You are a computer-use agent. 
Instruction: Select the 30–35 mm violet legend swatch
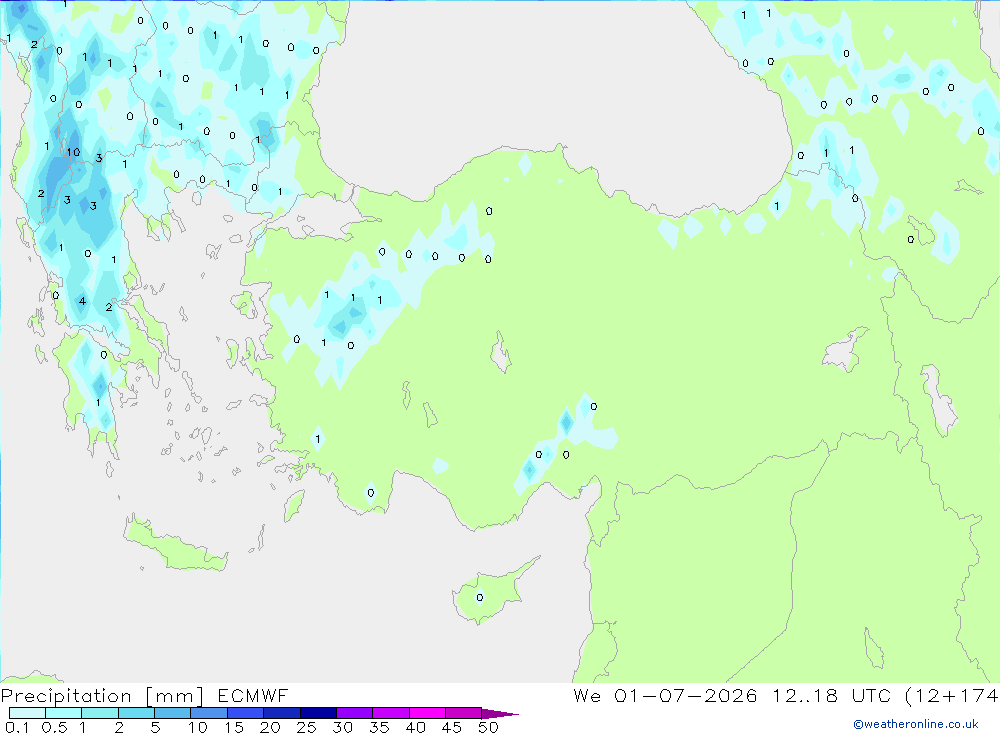(x=355, y=713)
